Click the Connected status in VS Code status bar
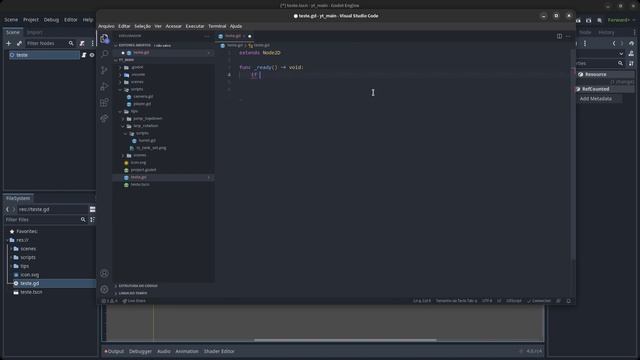640x360 pixels. 539,301
